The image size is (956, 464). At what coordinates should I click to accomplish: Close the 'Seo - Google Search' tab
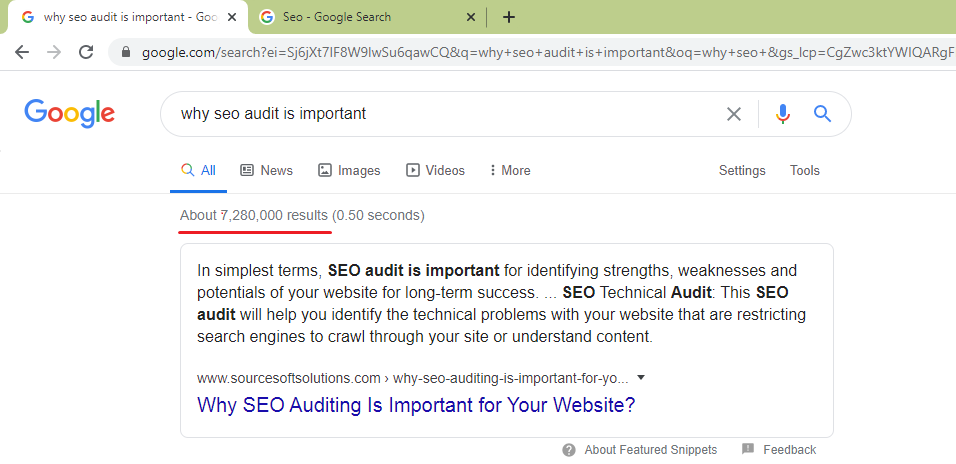(x=471, y=17)
